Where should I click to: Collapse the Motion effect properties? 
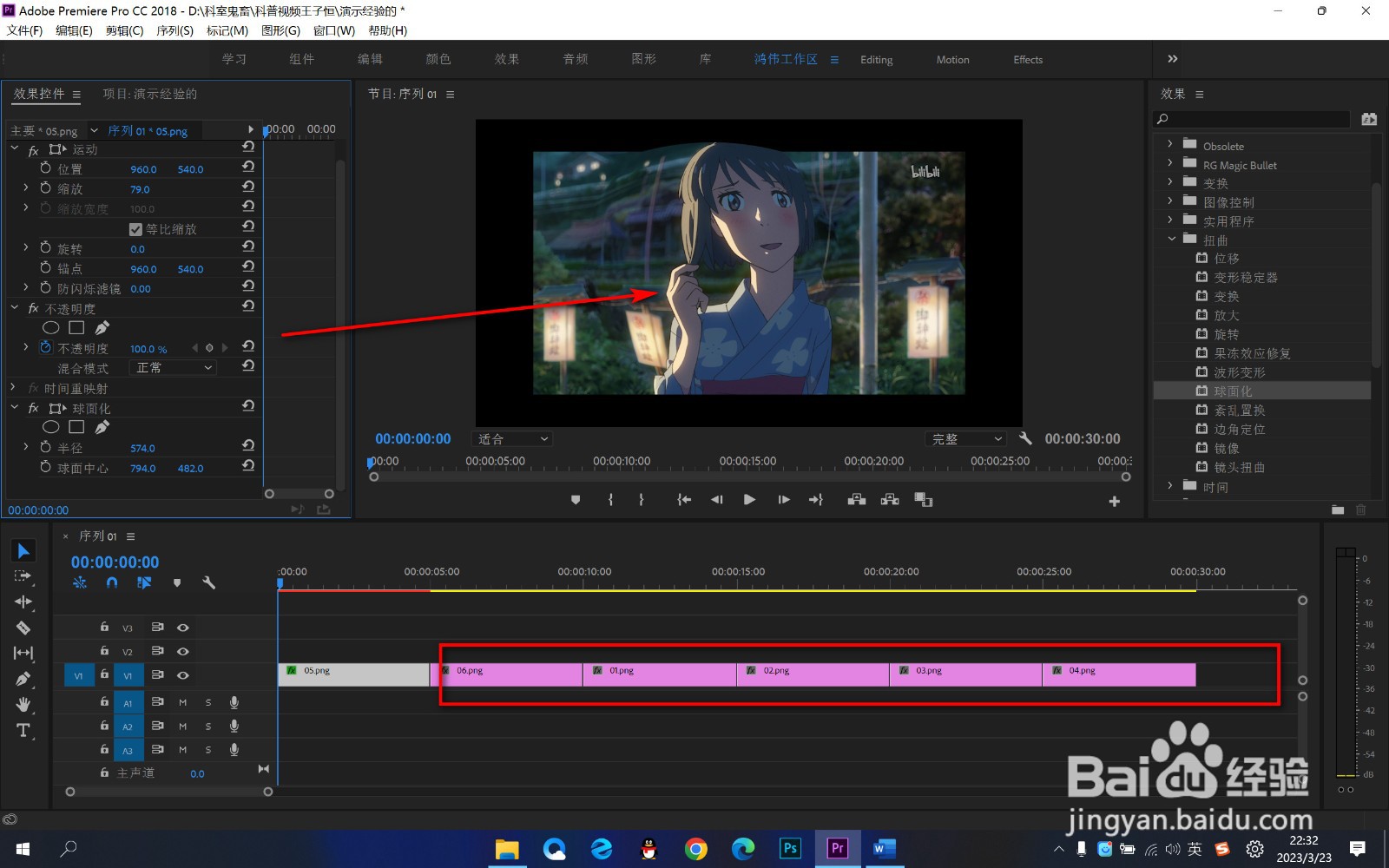coord(14,148)
